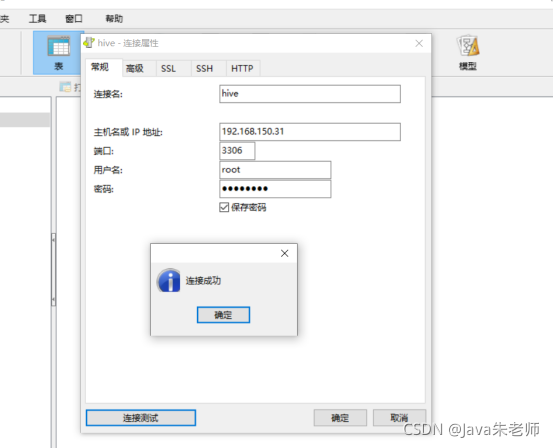Click the 确定 button at dialog bottom

(340, 418)
